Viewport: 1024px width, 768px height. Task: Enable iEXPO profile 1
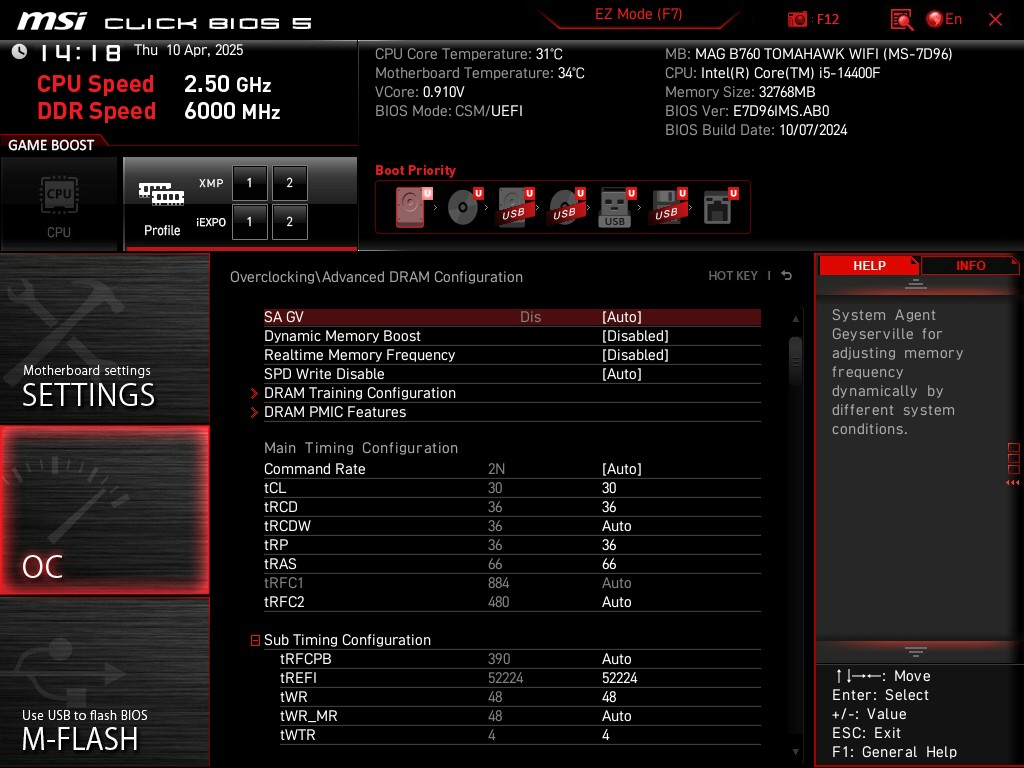tap(249, 222)
